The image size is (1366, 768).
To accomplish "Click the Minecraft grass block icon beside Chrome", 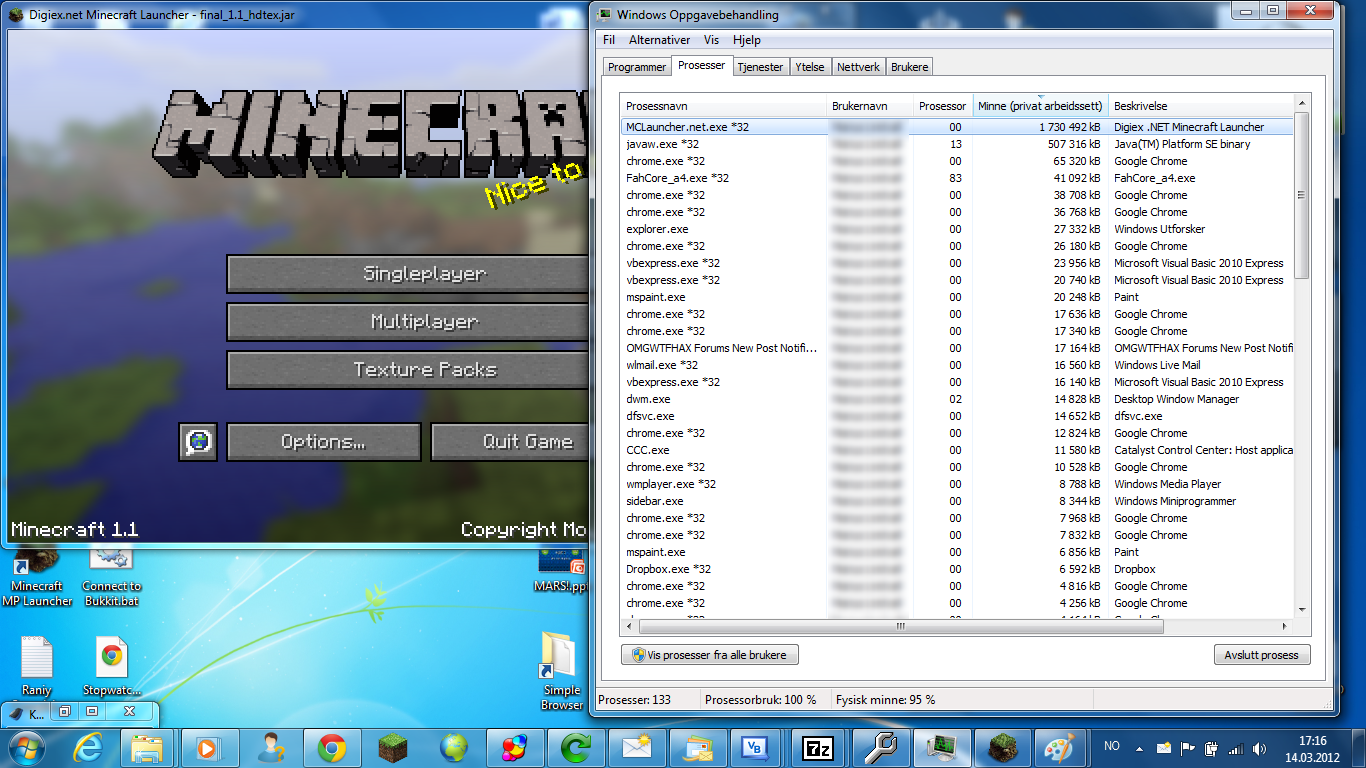I will click(x=393, y=747).
